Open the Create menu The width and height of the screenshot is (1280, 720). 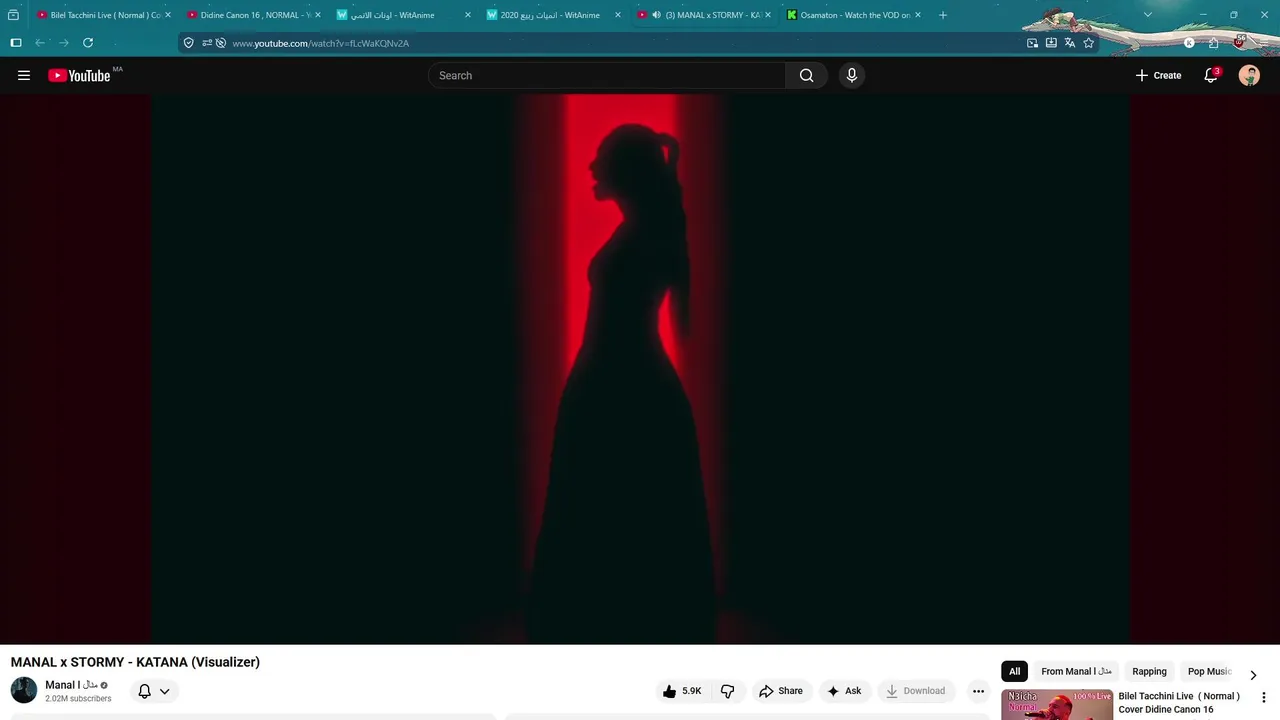[x=1158, y=75]
